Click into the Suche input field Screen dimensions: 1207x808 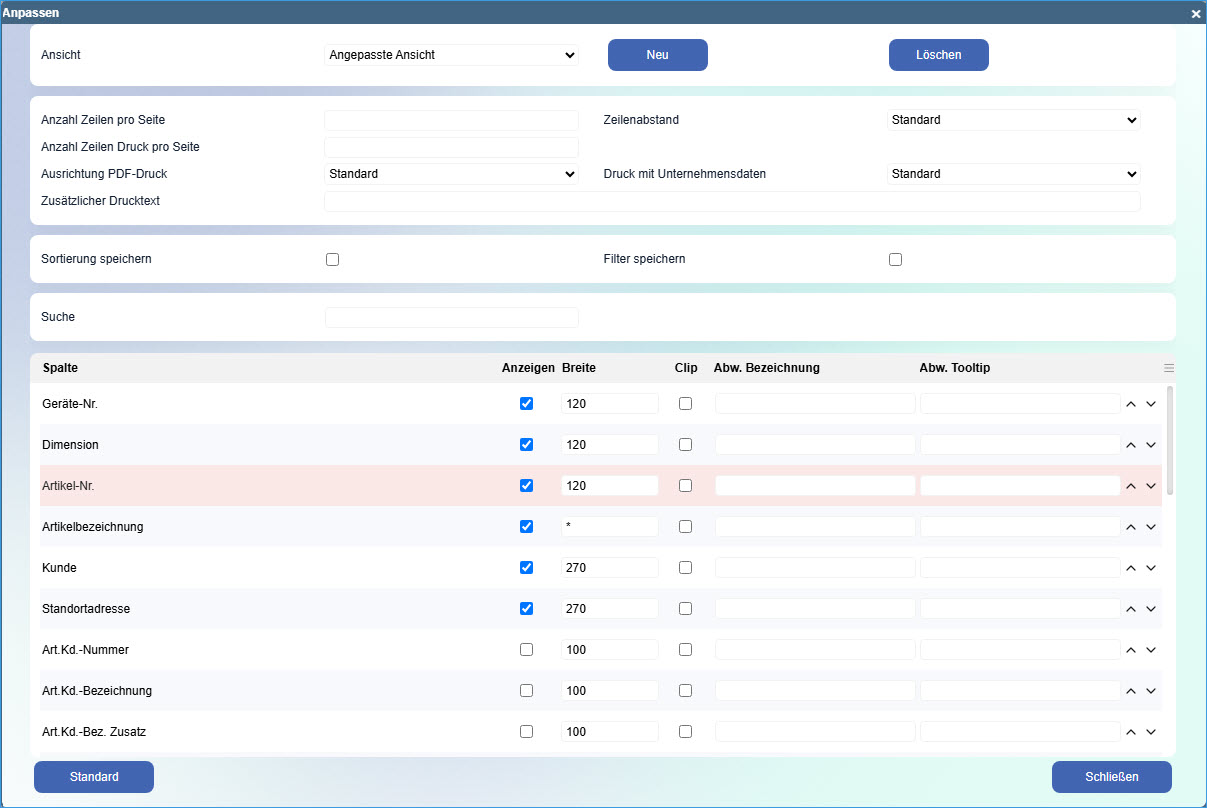[x=451, y=317]
